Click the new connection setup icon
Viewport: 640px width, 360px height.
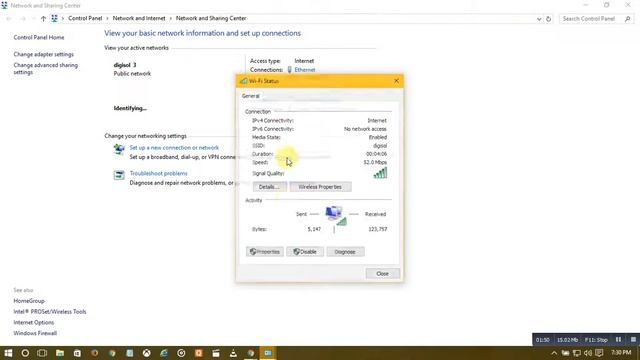click(x=119, y=150)
